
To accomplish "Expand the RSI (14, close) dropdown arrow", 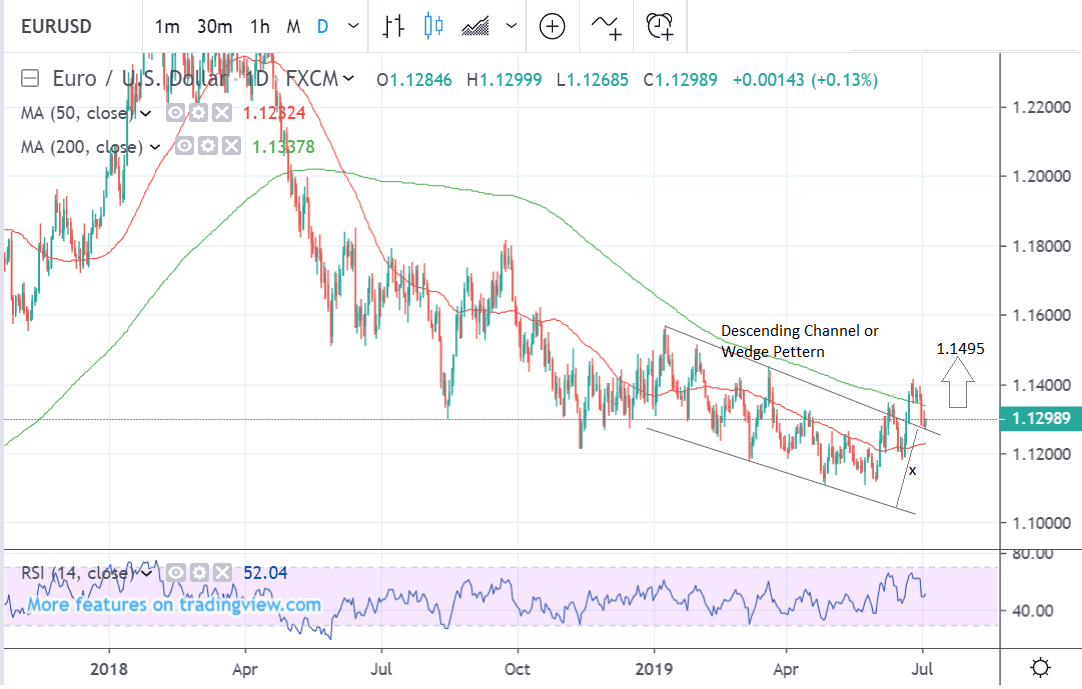I will pos(146,573).
